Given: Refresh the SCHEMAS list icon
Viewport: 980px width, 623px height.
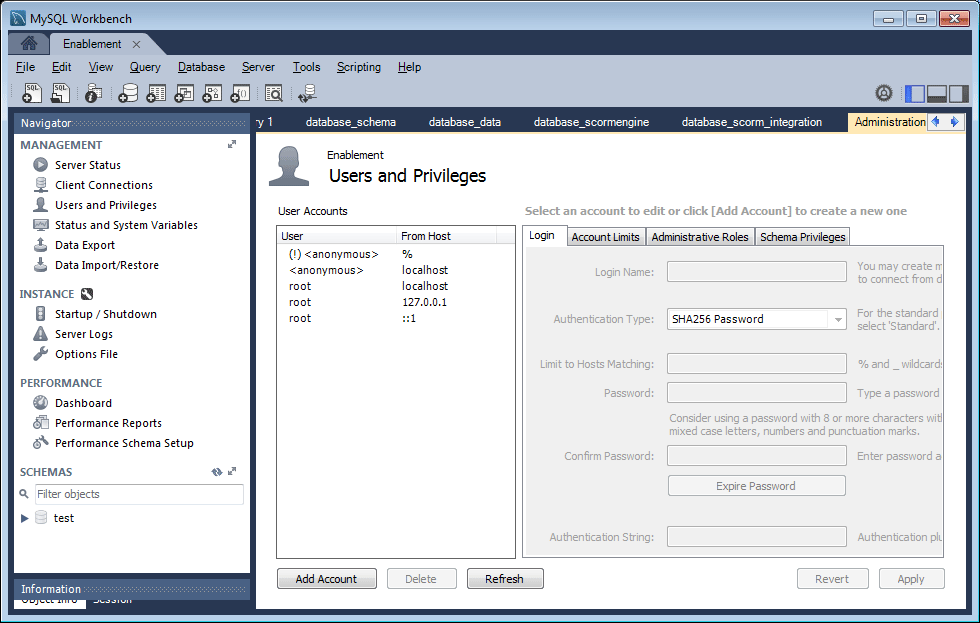Looking at the screenshot, I should pyautogui.click(x=217, y=472).
